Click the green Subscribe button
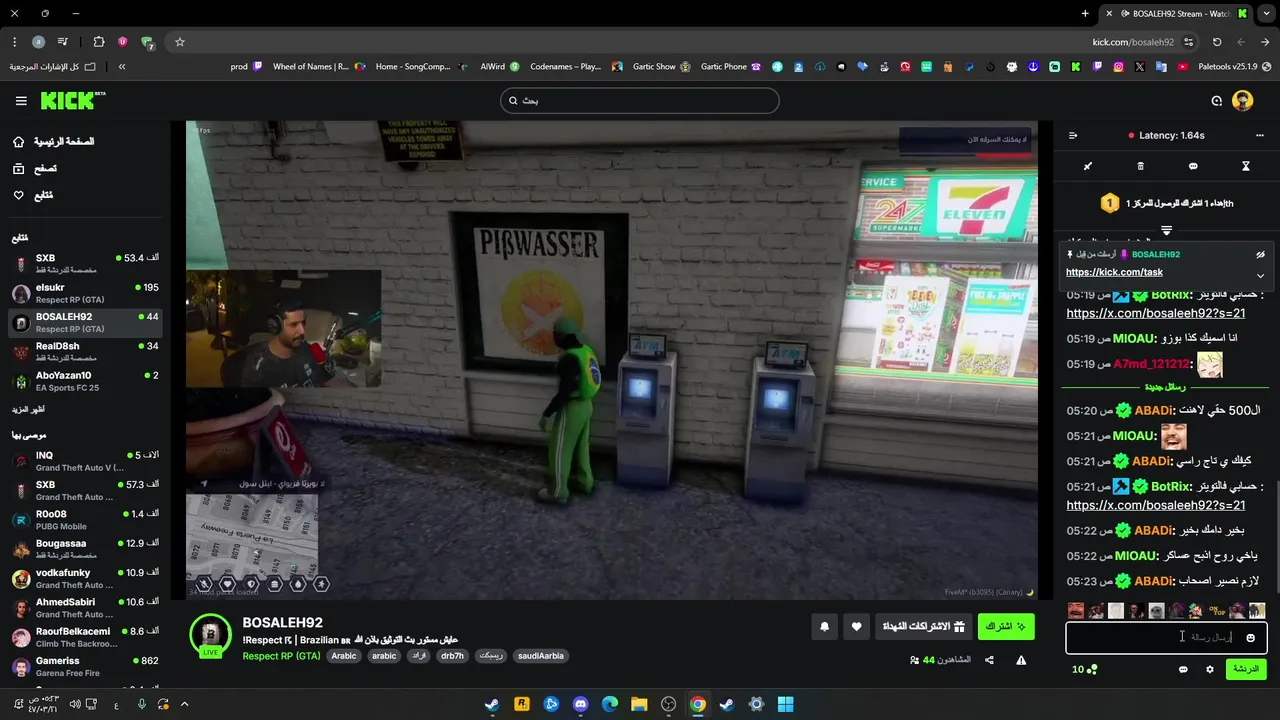This screenshot has height=720, width=1280. [x=1005, y=627]
